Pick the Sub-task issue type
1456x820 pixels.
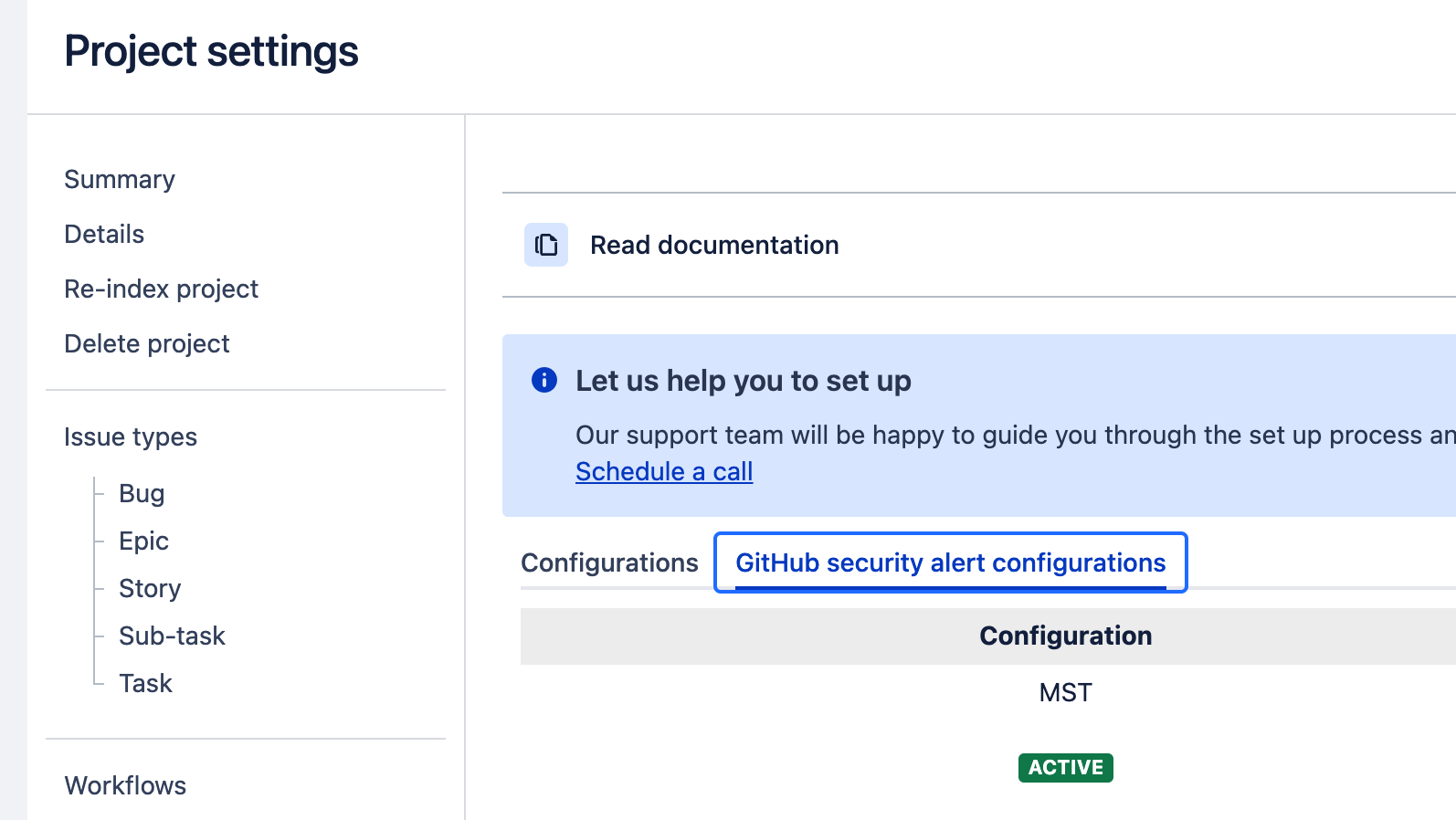172,636
